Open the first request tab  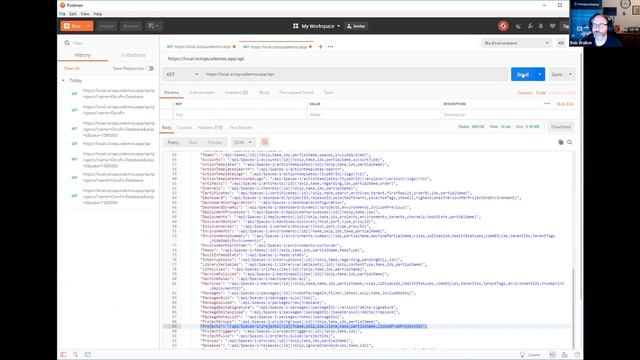coord(200,47)
